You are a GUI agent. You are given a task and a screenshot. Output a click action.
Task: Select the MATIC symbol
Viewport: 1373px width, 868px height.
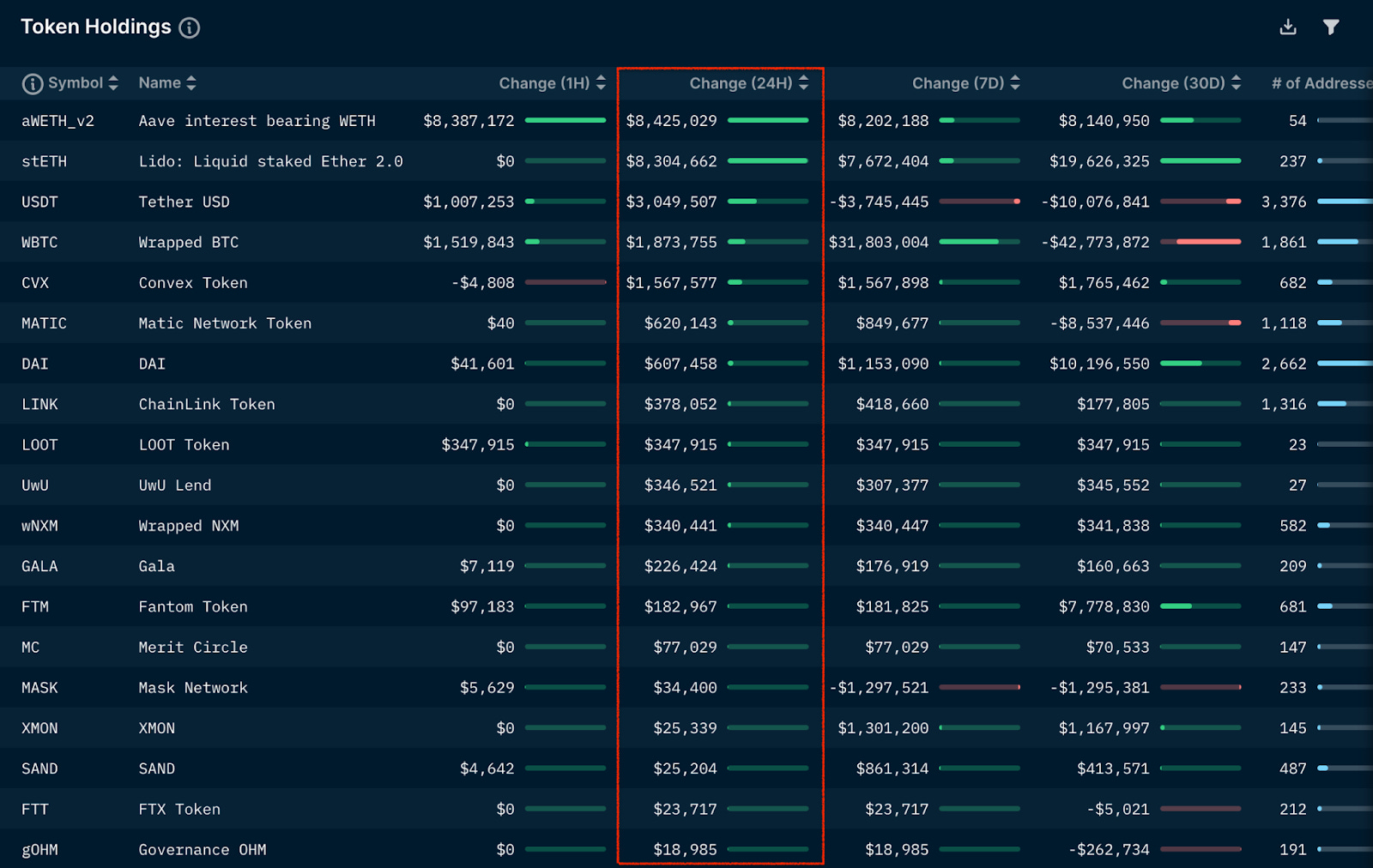click(44, 323)
